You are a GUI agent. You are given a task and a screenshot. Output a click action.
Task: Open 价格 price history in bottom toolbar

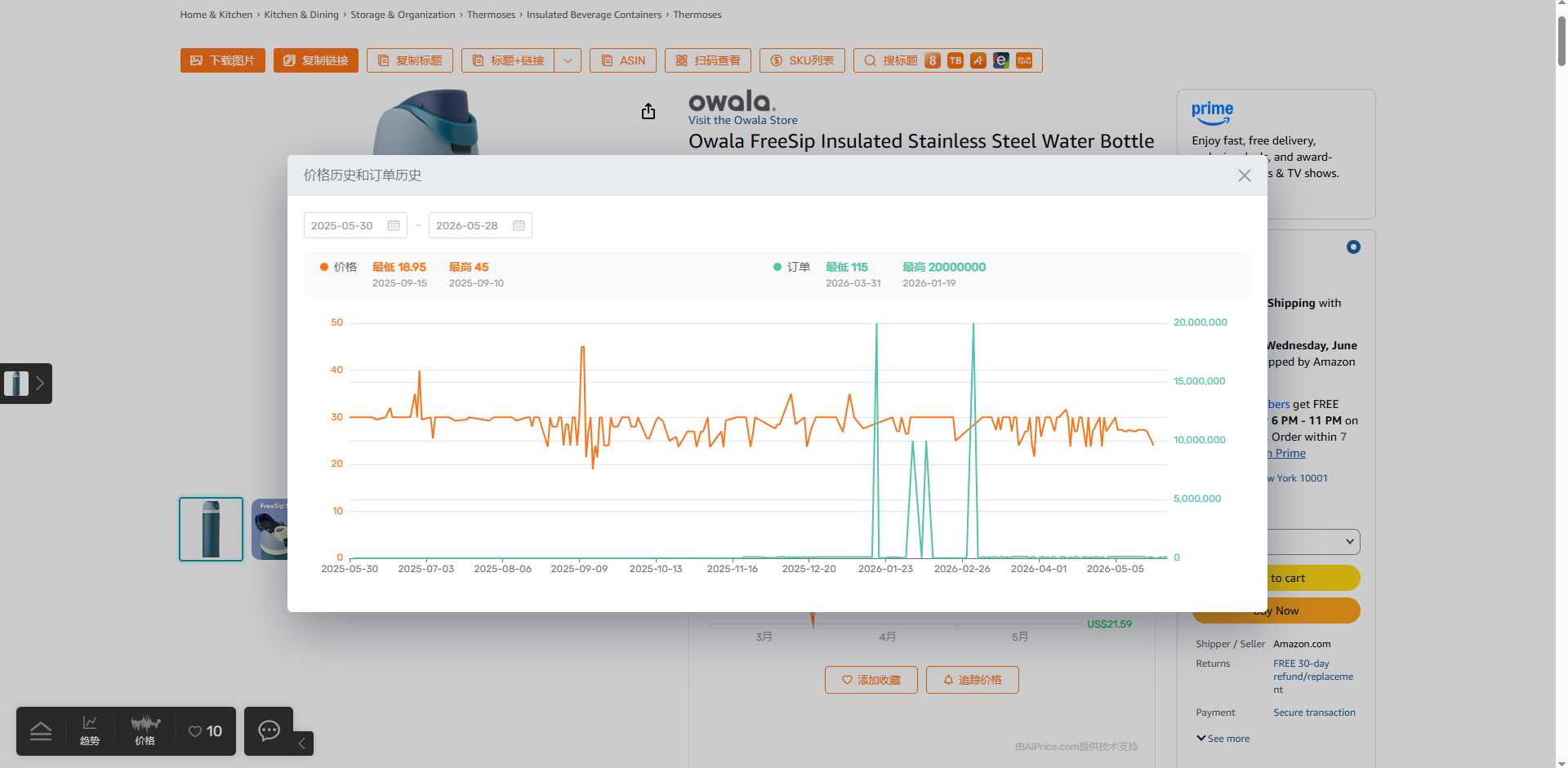[x=145, y=730]
